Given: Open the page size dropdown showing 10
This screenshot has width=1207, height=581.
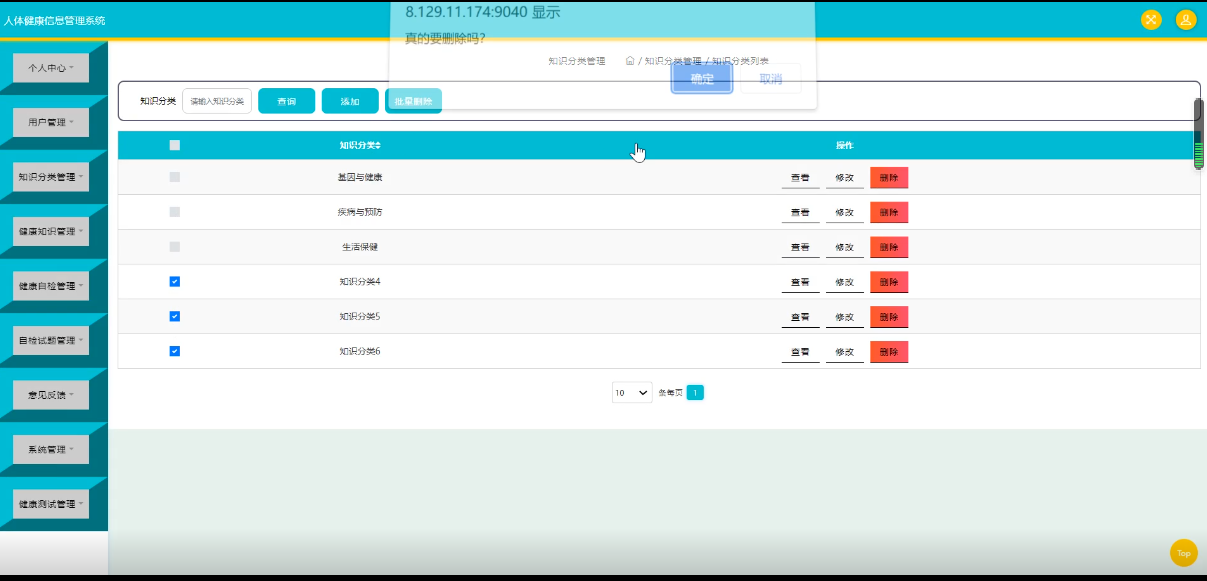Looking at the screenshot, I should (x=630, y=392).
